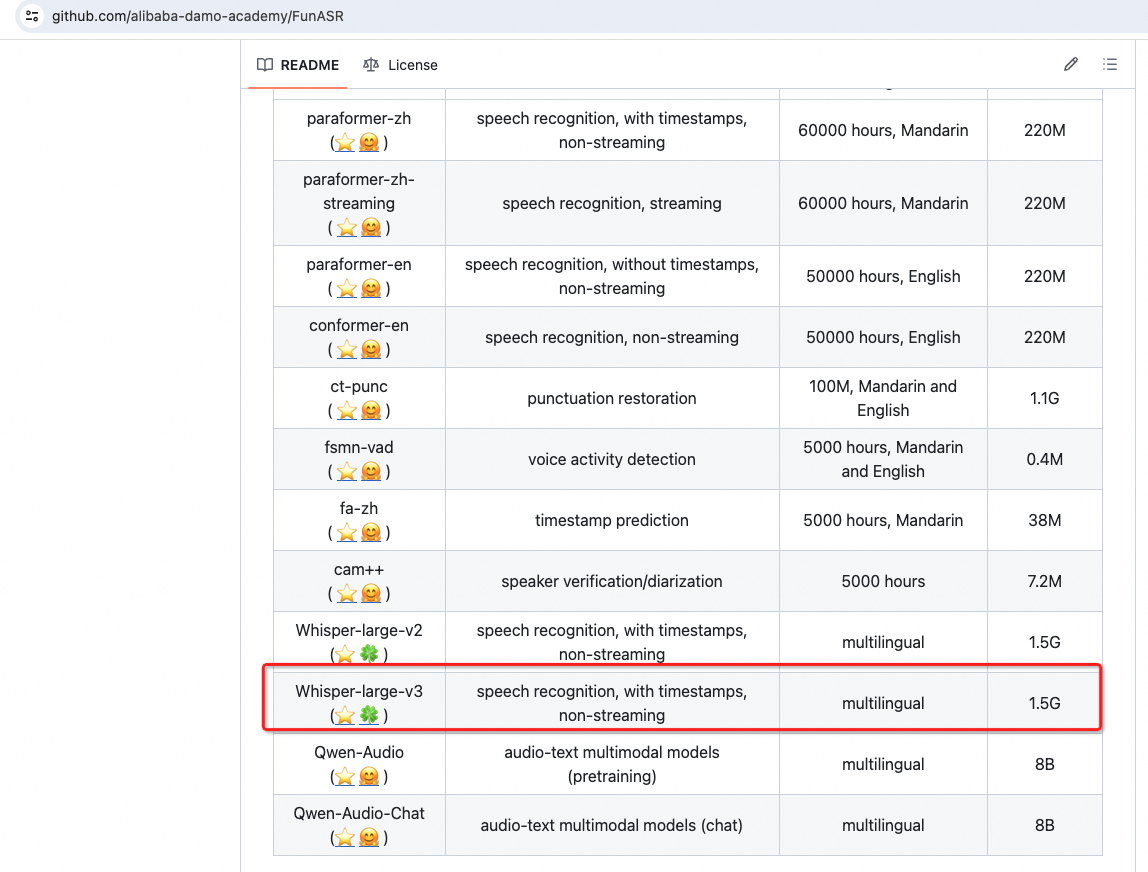This screenshot has height=872, width=1148.
Task: Open the cam++ hugging face emoji link
Action: [x=372, y=593]
